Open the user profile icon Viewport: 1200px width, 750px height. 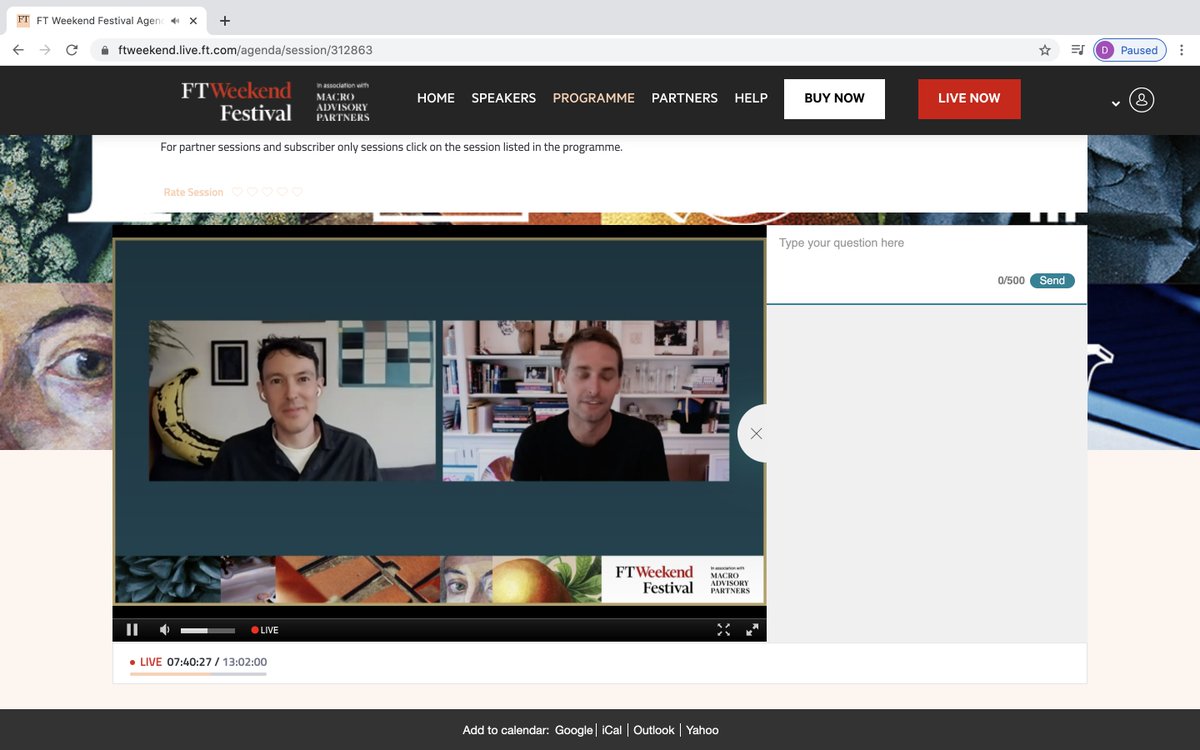pos(1142,100)
